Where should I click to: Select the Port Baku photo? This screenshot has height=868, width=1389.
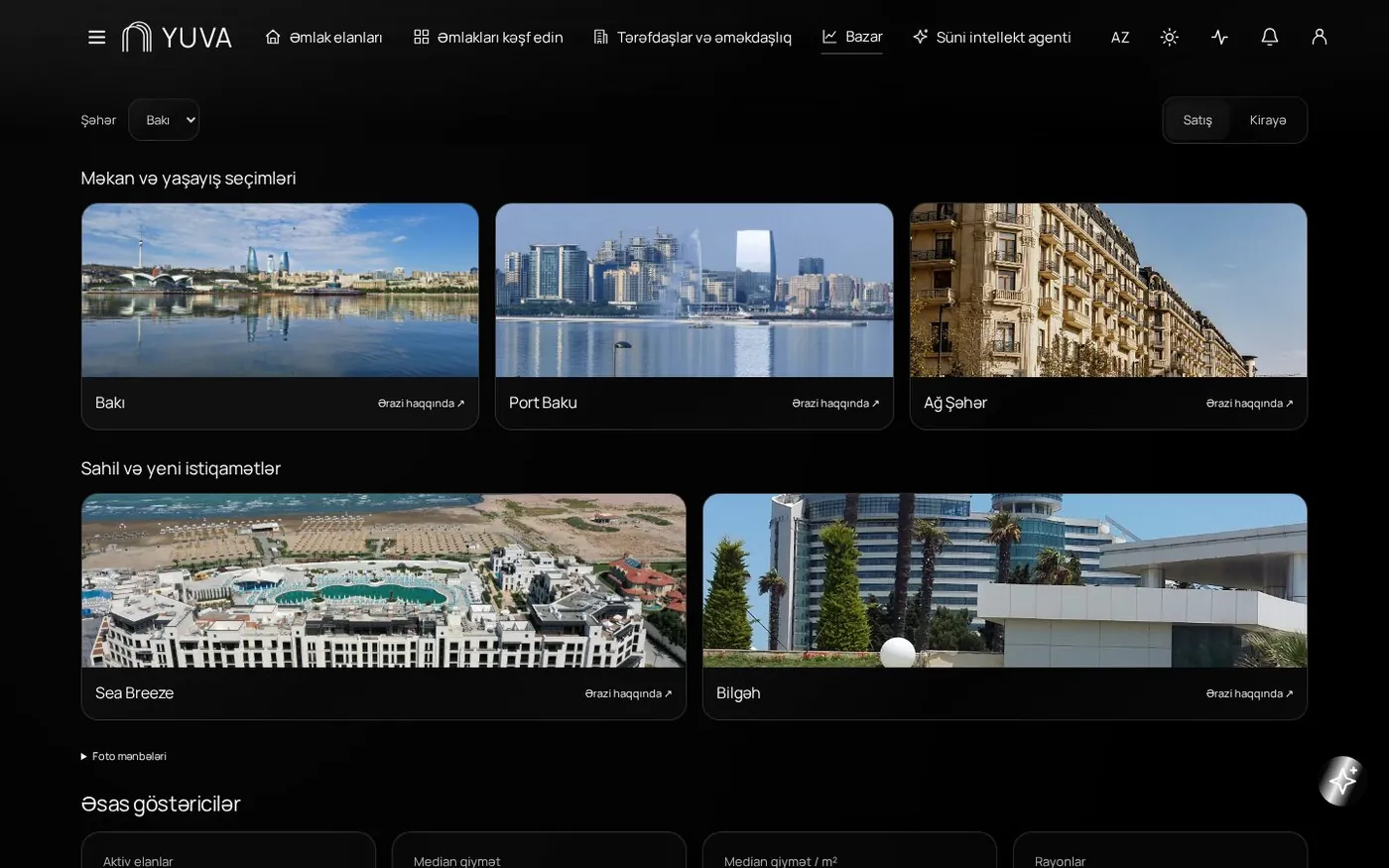click(x=694, y=290)
